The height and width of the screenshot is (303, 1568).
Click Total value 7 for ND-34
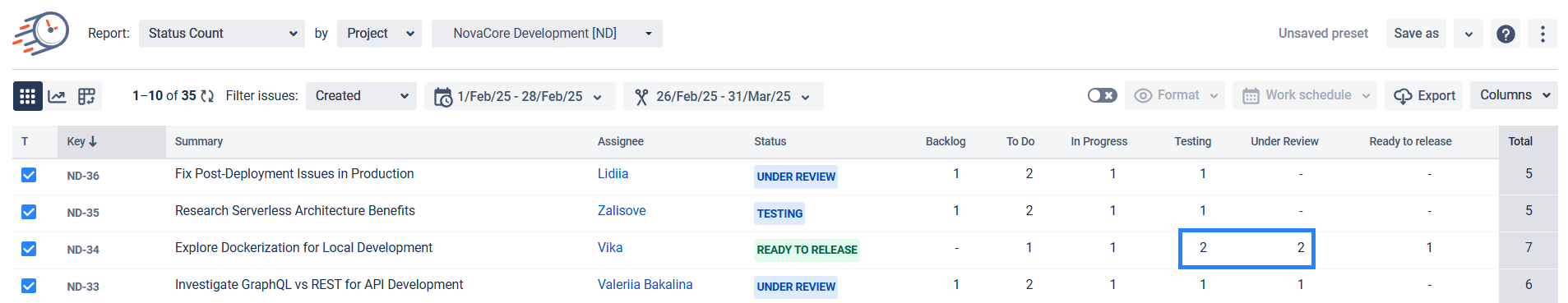[x=1529, y=248]
